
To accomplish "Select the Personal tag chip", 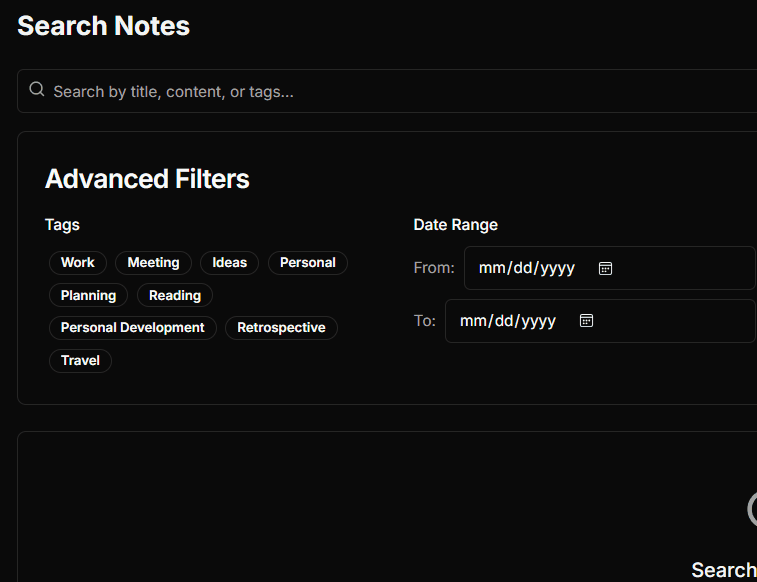I will pyautogui.click(x=307, y=263).
